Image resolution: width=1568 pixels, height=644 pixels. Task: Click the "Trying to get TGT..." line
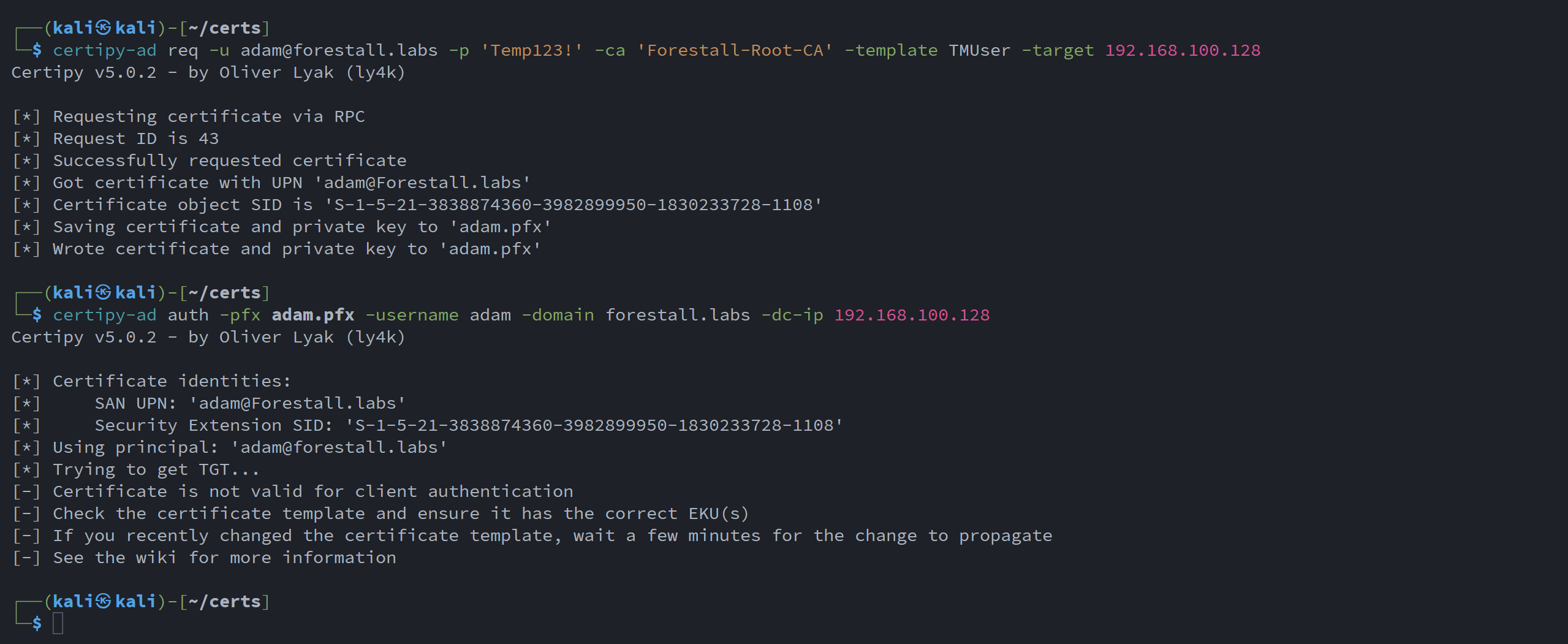(156, 469)
